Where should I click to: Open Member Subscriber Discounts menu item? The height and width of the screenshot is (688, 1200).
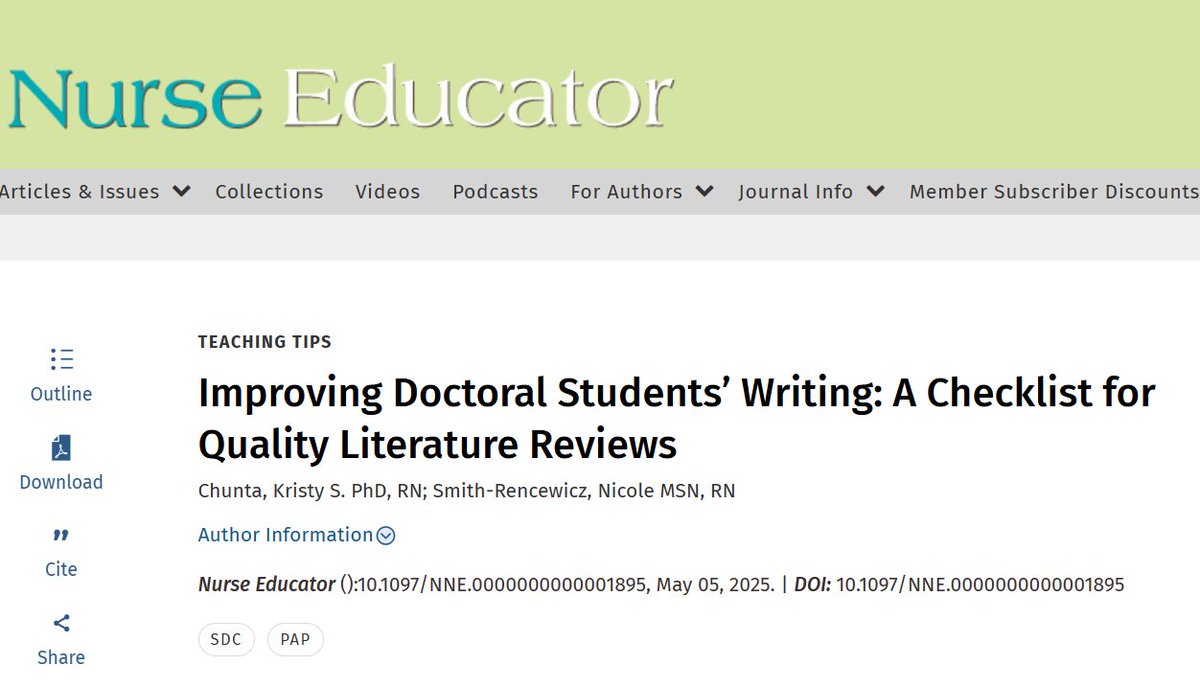1054,191
